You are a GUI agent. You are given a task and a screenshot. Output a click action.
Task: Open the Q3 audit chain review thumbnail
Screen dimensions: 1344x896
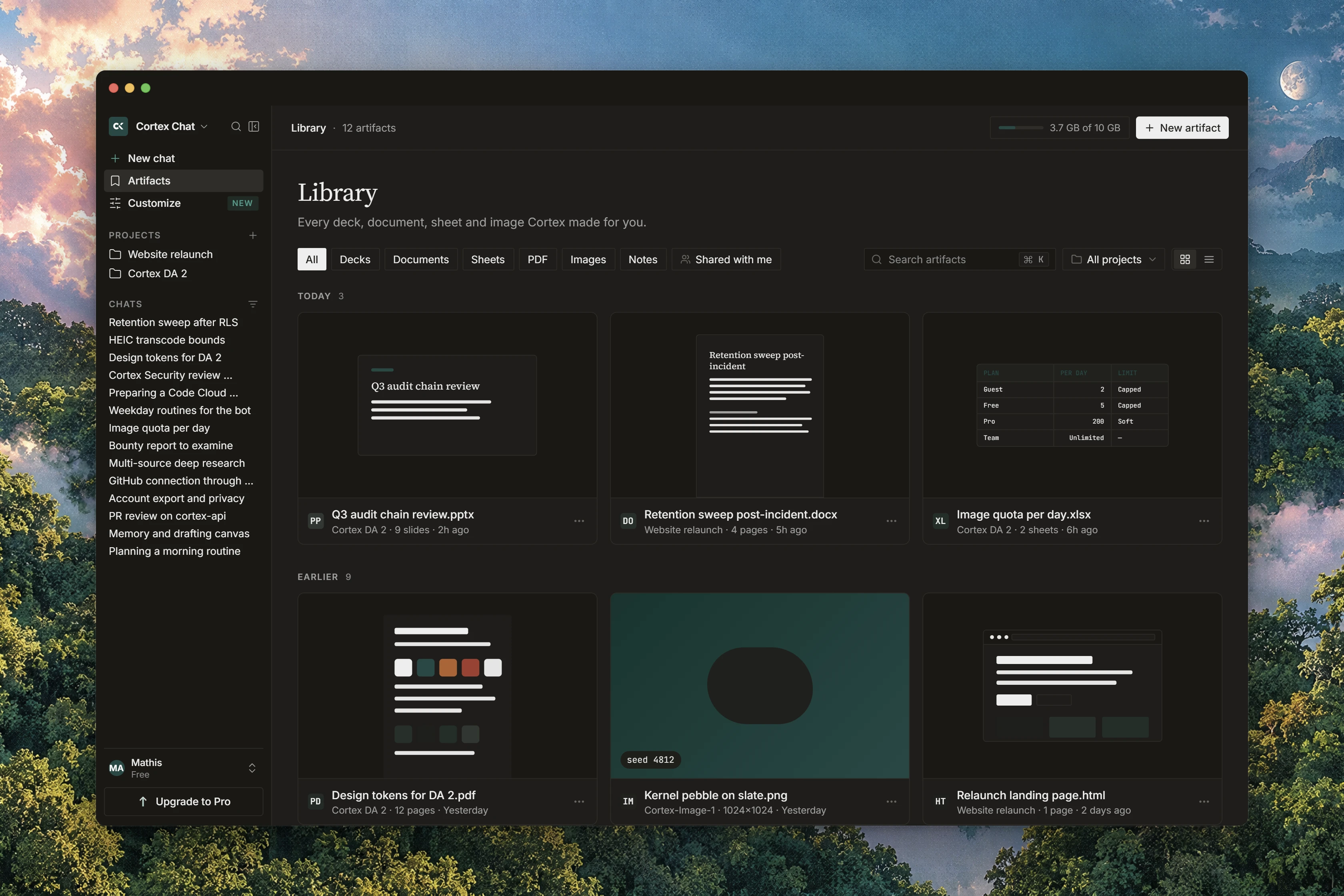448,405
